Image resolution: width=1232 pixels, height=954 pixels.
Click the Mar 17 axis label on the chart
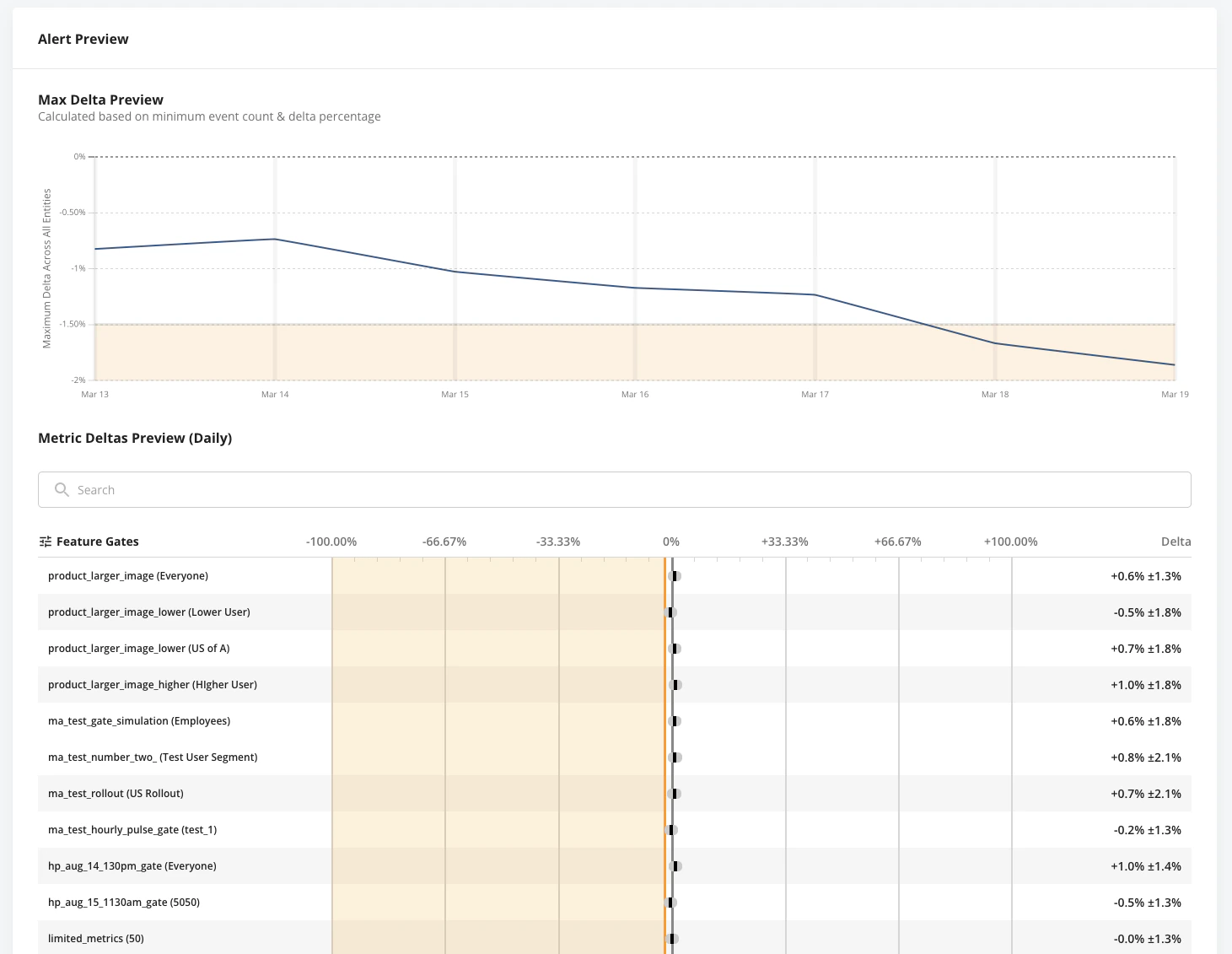pos(814,394)
